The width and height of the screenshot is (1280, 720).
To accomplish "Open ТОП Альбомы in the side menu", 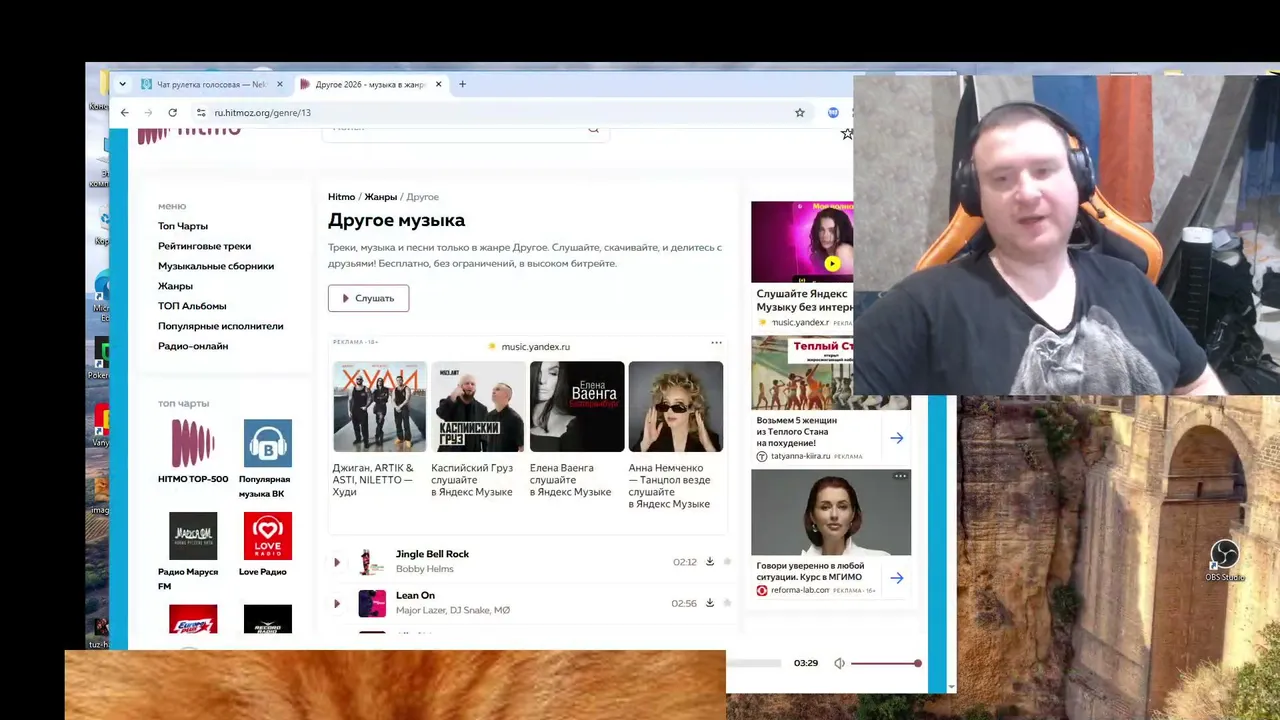I will point(192,306).
